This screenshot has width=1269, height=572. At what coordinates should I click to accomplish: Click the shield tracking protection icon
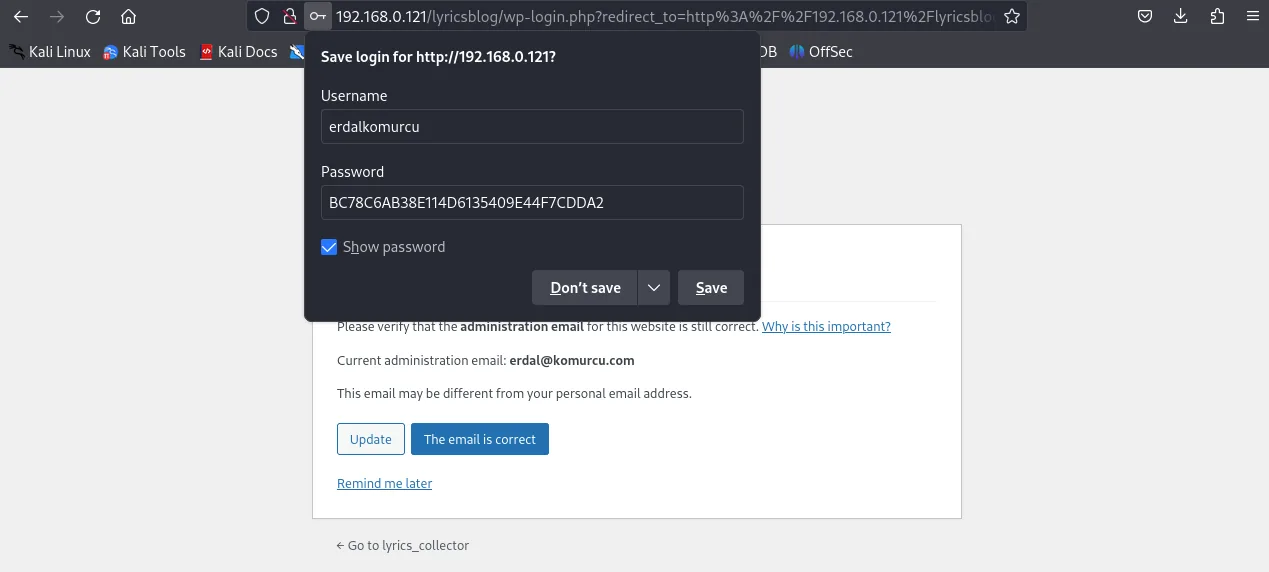(x=262, y=16)
